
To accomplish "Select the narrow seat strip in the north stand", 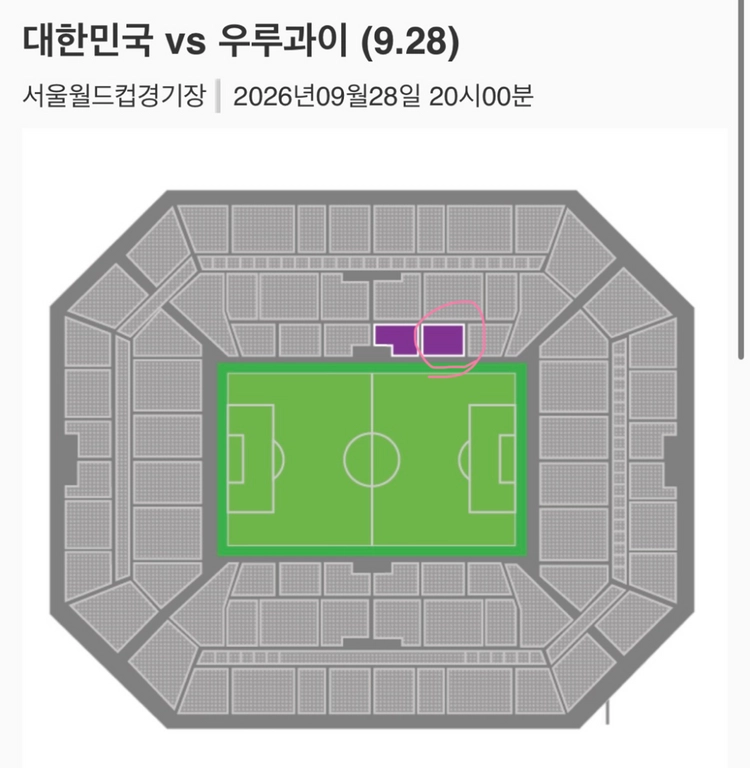I will (x=371, y=263).
